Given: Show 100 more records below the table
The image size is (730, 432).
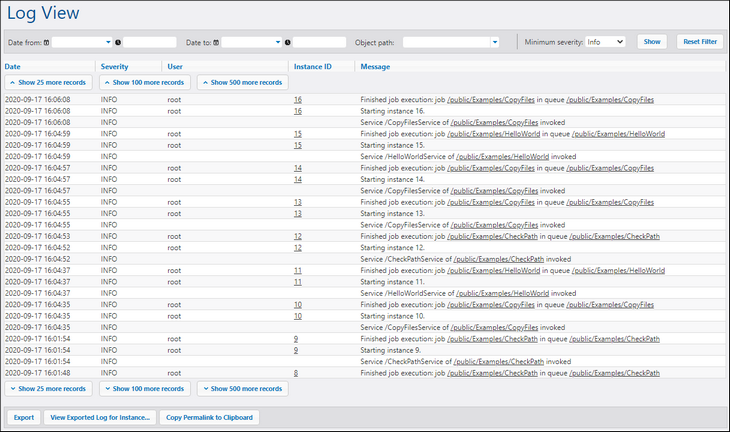Looking at the screenshot, I should (x=145, y=389).
